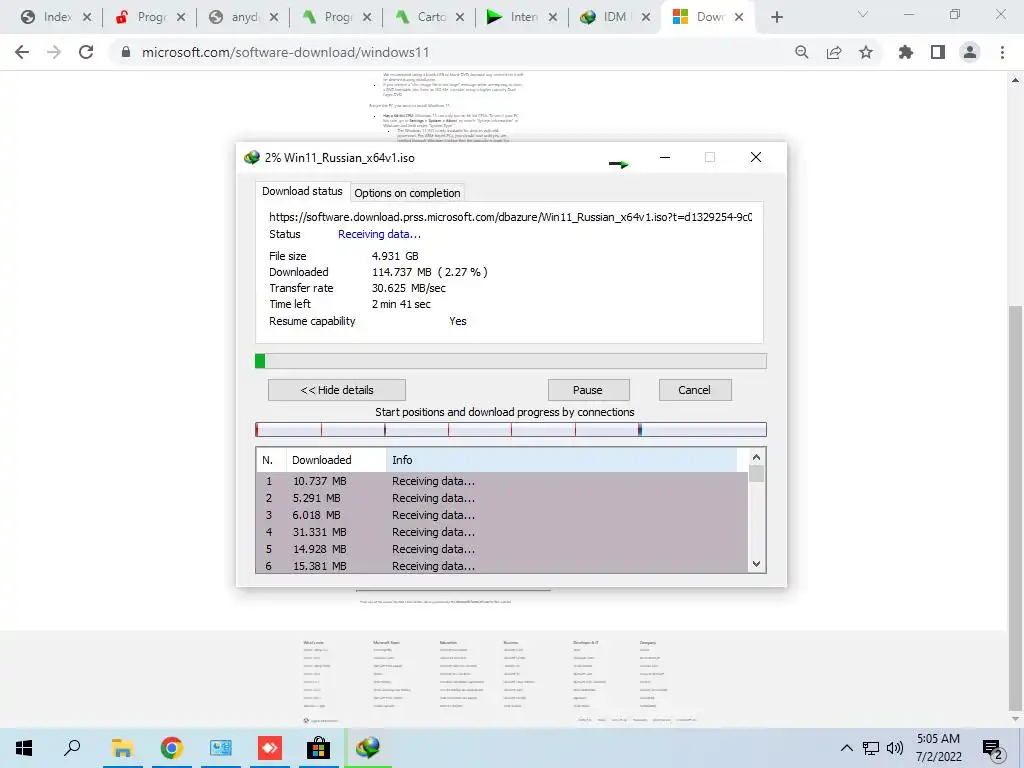Close the Index browser tab
This screenshot has width=1024, height=768.
[87, 18]
